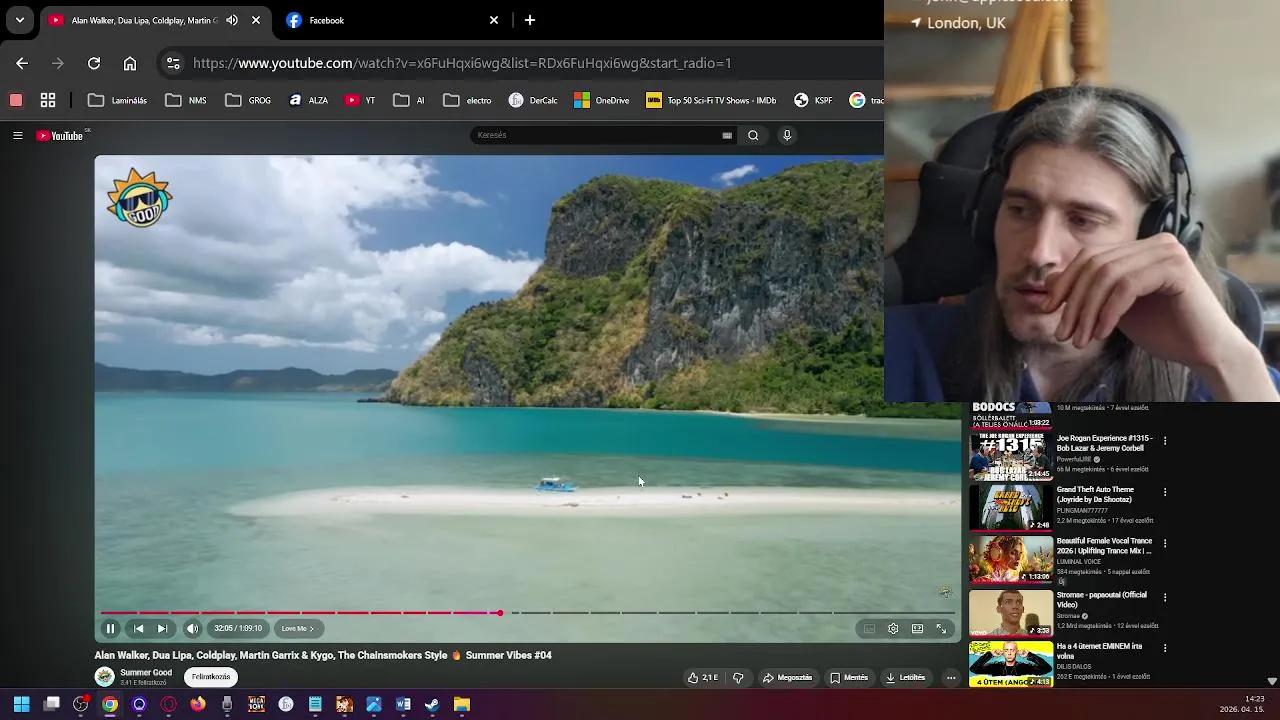Go to the YouTube home logo
1280x720 pixels.
pyautogui.click(x=60, y=136)
